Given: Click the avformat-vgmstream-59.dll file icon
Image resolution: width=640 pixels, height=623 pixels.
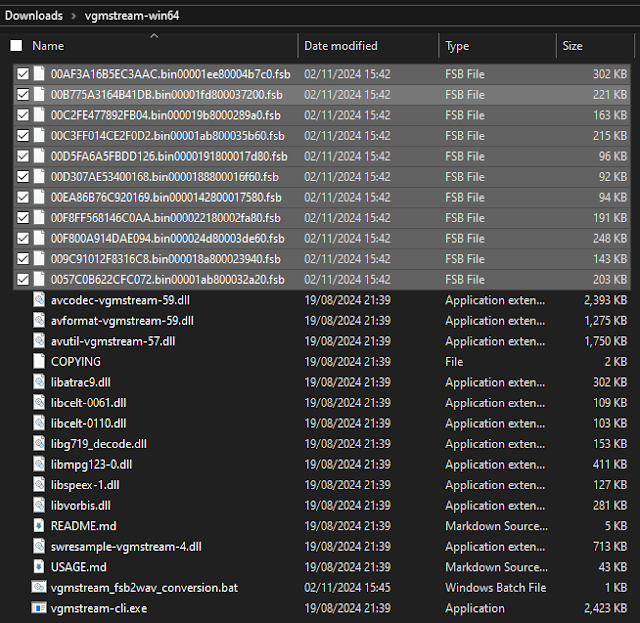Looking at the screenshot, I should coord(39,320).
